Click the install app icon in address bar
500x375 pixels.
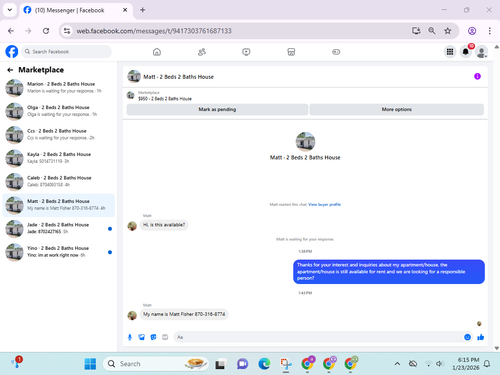click(416, 31)
